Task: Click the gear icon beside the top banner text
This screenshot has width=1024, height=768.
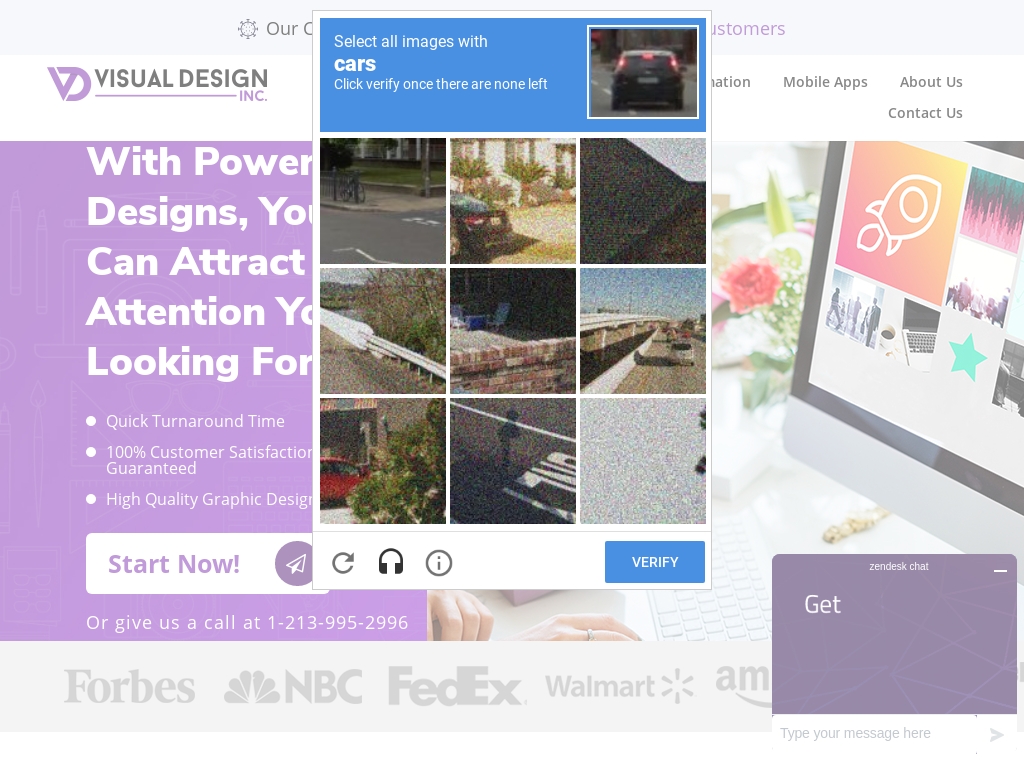Action: coord(248,29)
